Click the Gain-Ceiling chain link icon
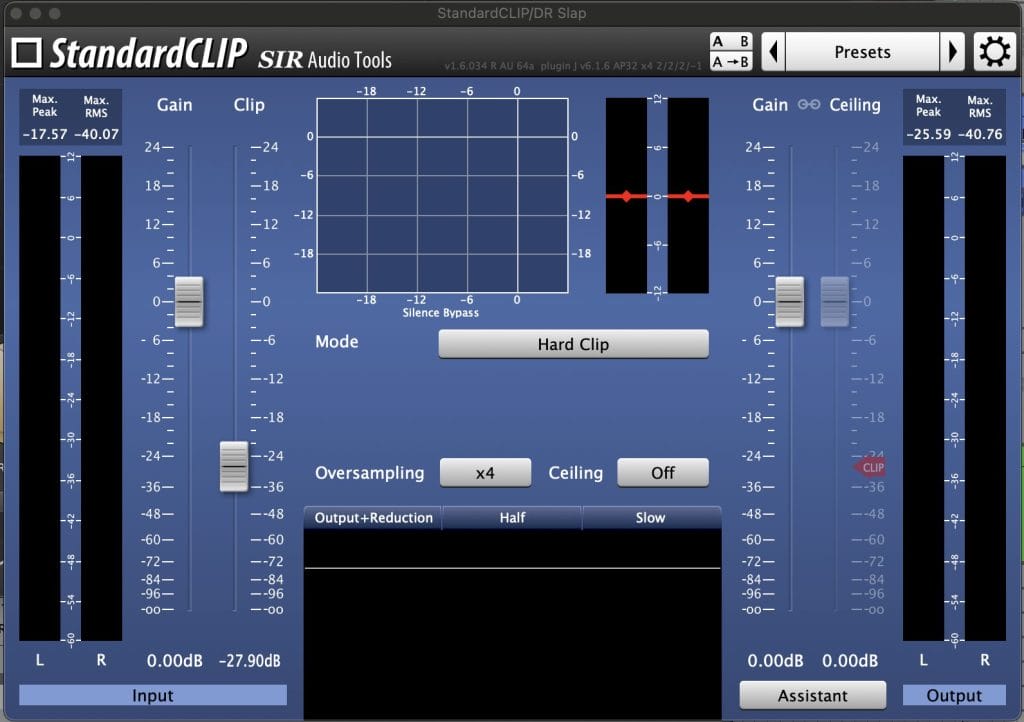The width and height of the screenshot is (1024, 722). click(x=810, y=105)
